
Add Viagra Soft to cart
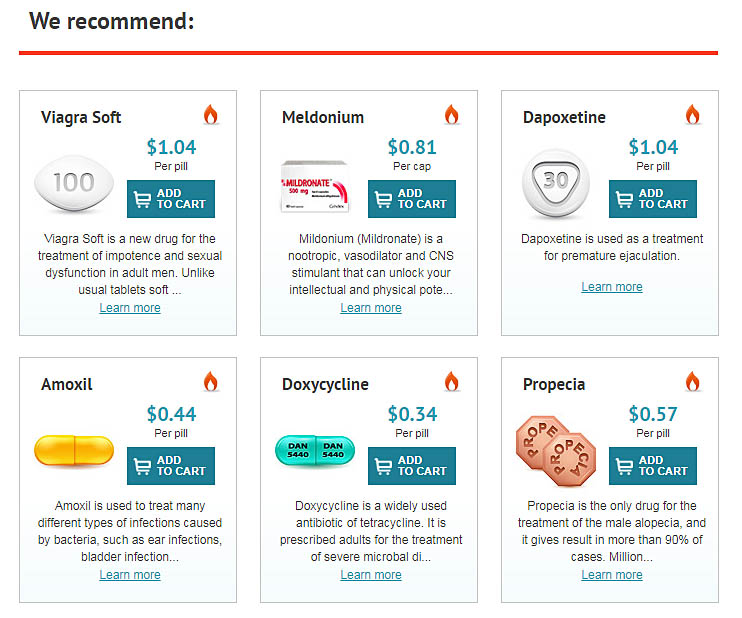[x=171, y=199]
